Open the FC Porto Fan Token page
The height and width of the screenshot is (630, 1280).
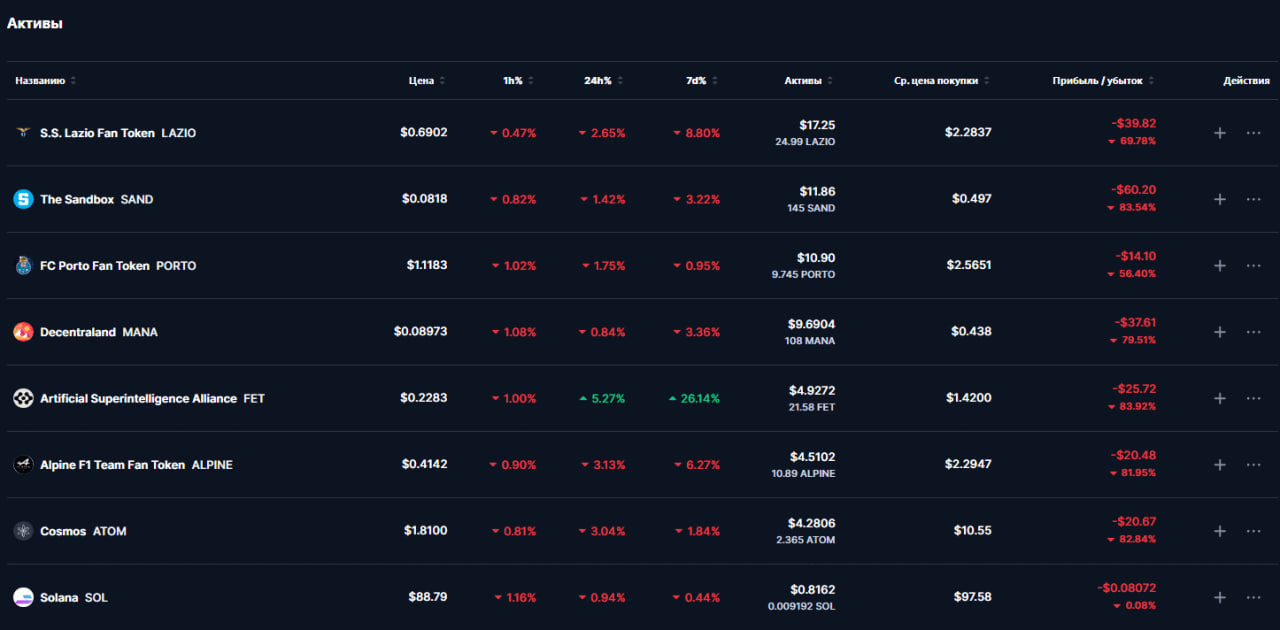click(118, 265)
